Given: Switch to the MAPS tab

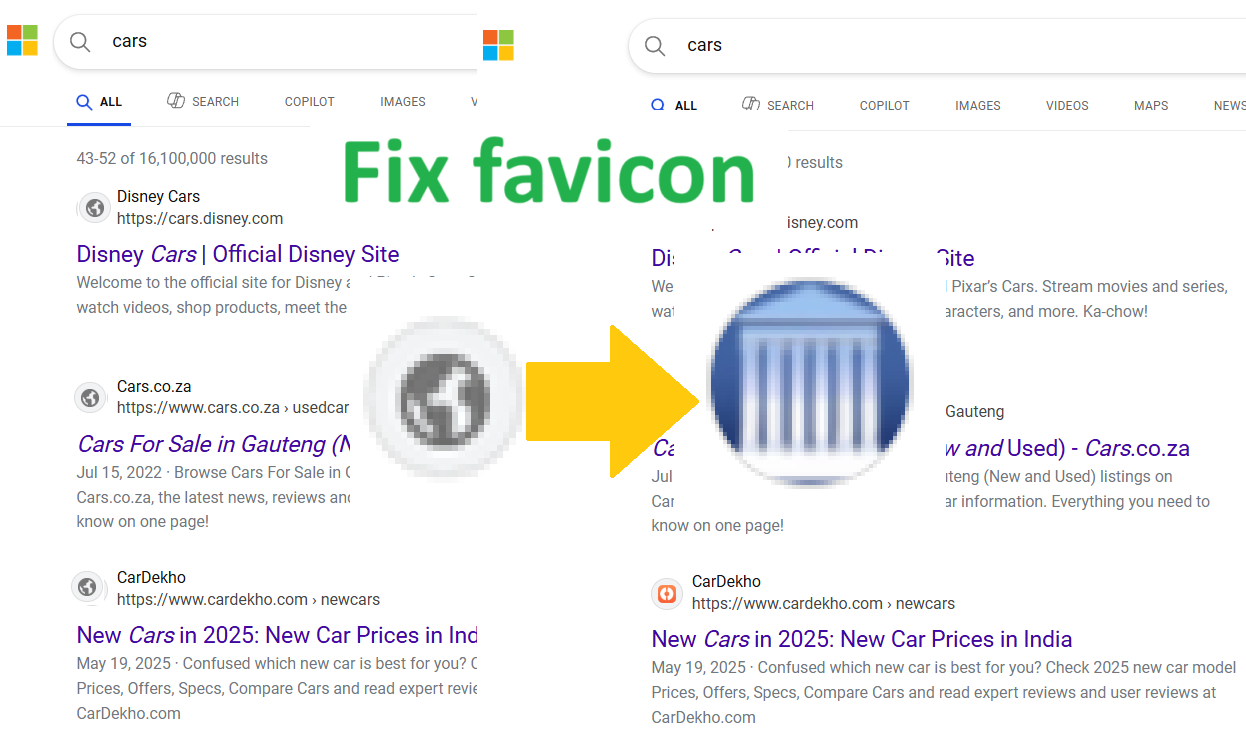Looking at the screenshot, I should 1150,105.
